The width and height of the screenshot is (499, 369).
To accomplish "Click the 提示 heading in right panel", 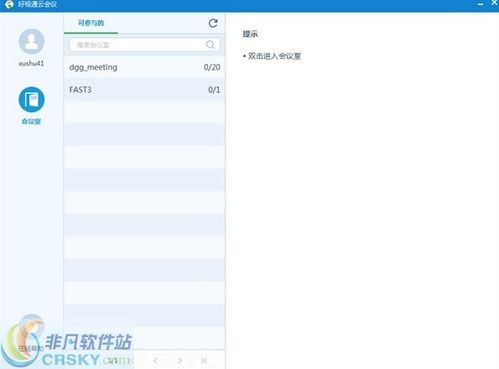I will 250,34.
